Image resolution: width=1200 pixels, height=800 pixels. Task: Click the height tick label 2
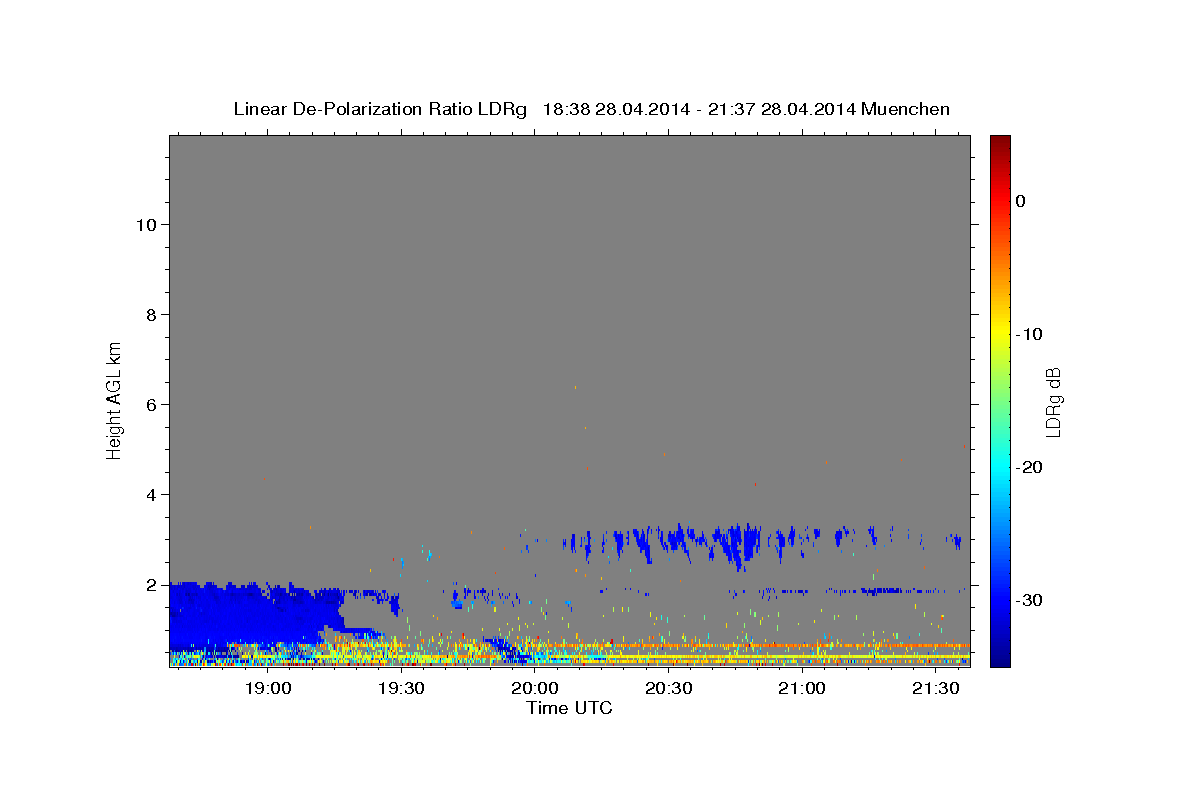pyautogui.click(x=150, y=584)
